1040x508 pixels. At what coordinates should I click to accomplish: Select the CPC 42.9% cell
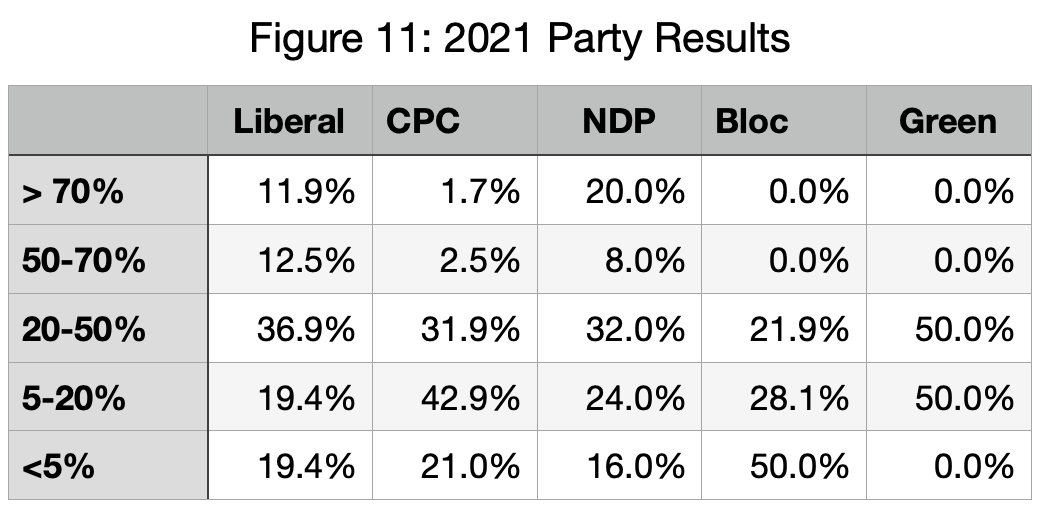tap(471, 397)
